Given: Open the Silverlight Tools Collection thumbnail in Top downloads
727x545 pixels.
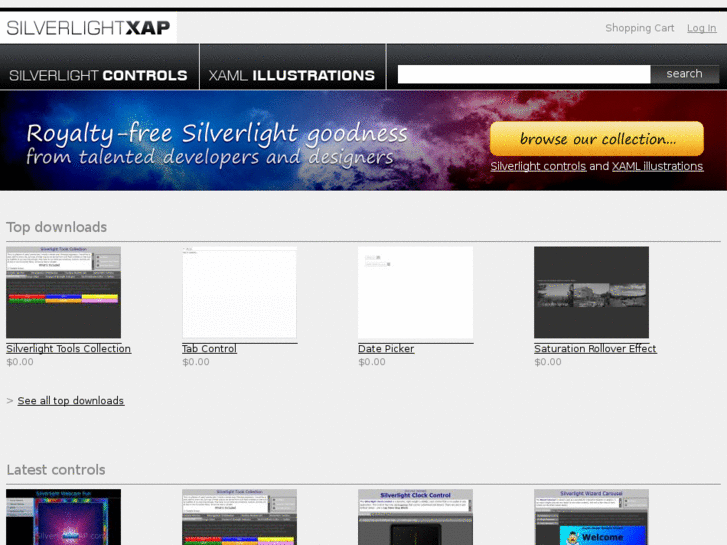Looking at the screenshot, I should (64, 292).
